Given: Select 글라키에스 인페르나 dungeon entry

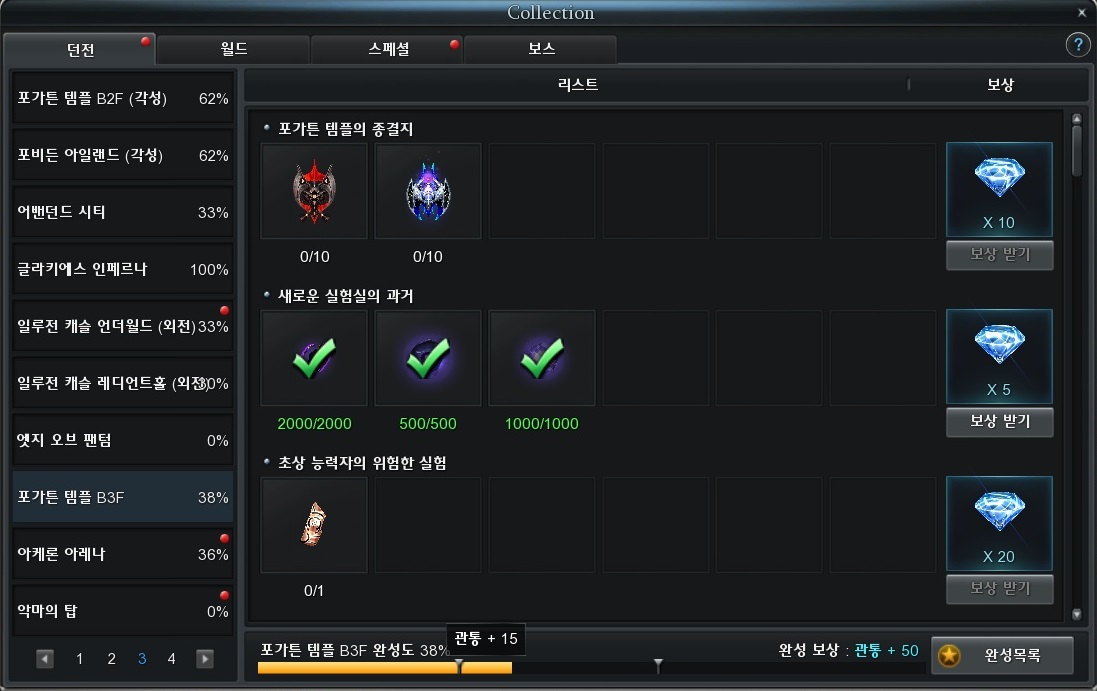Looking at the screenshot, I should click(x=123, y=269).
